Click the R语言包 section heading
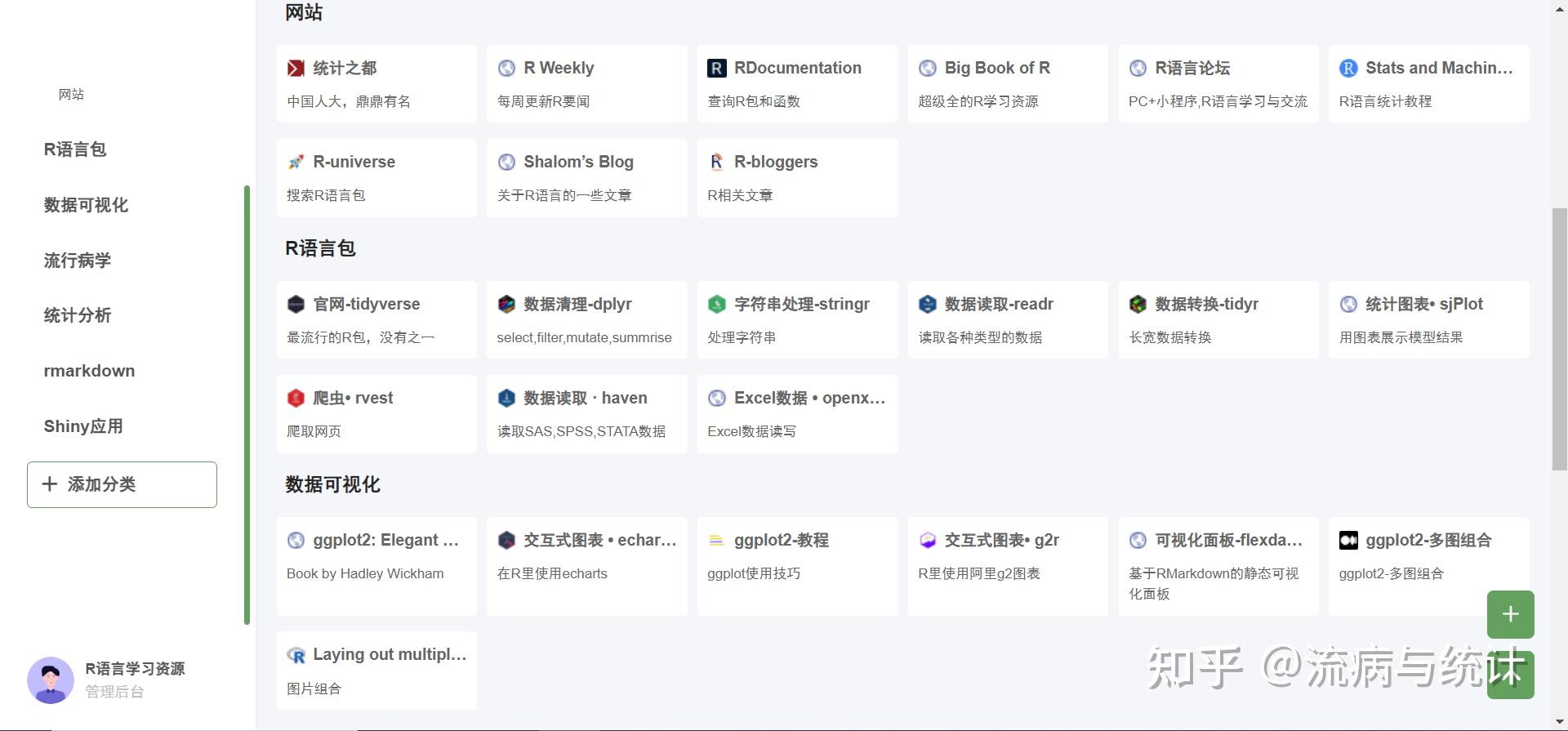 [320, 249]
